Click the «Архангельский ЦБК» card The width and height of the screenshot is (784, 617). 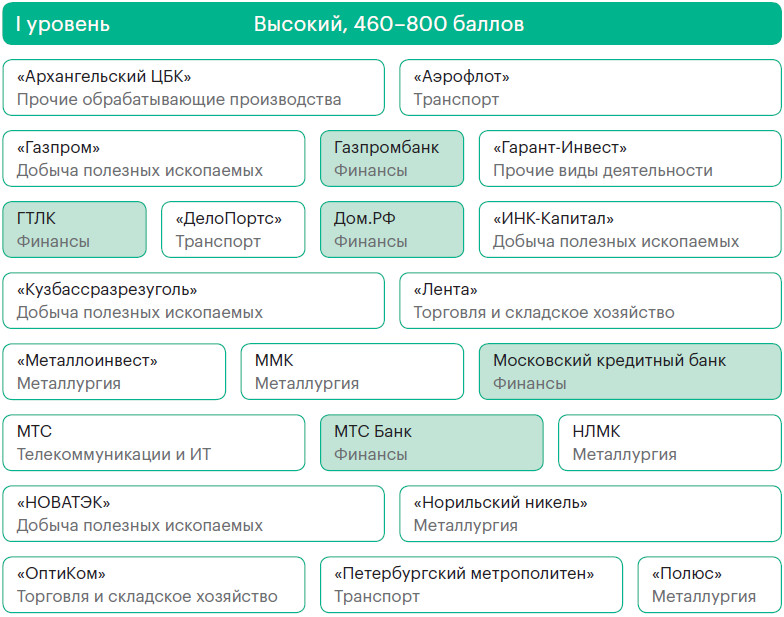coord(193,88)
